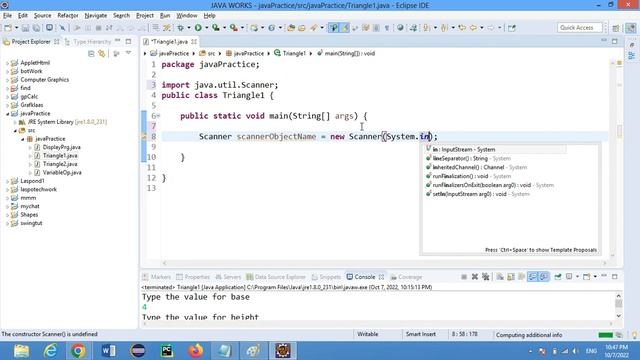Open Word from the Windows taskbar
Image resolution: width=640 pixels, height=360 pixels.
pyautogui.click(x=108, y=351)
